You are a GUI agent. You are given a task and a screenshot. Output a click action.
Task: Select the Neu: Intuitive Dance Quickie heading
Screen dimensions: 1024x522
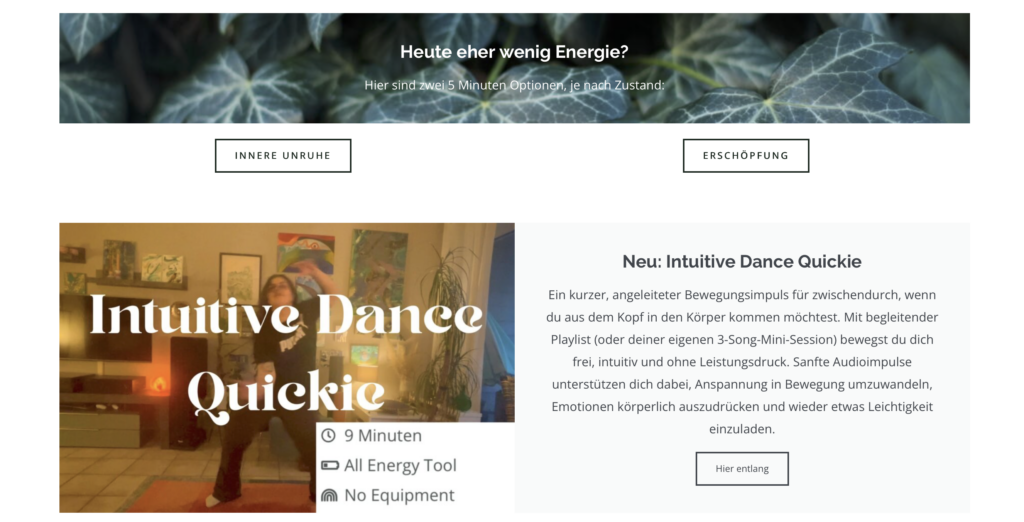click(x=742, y=261)
